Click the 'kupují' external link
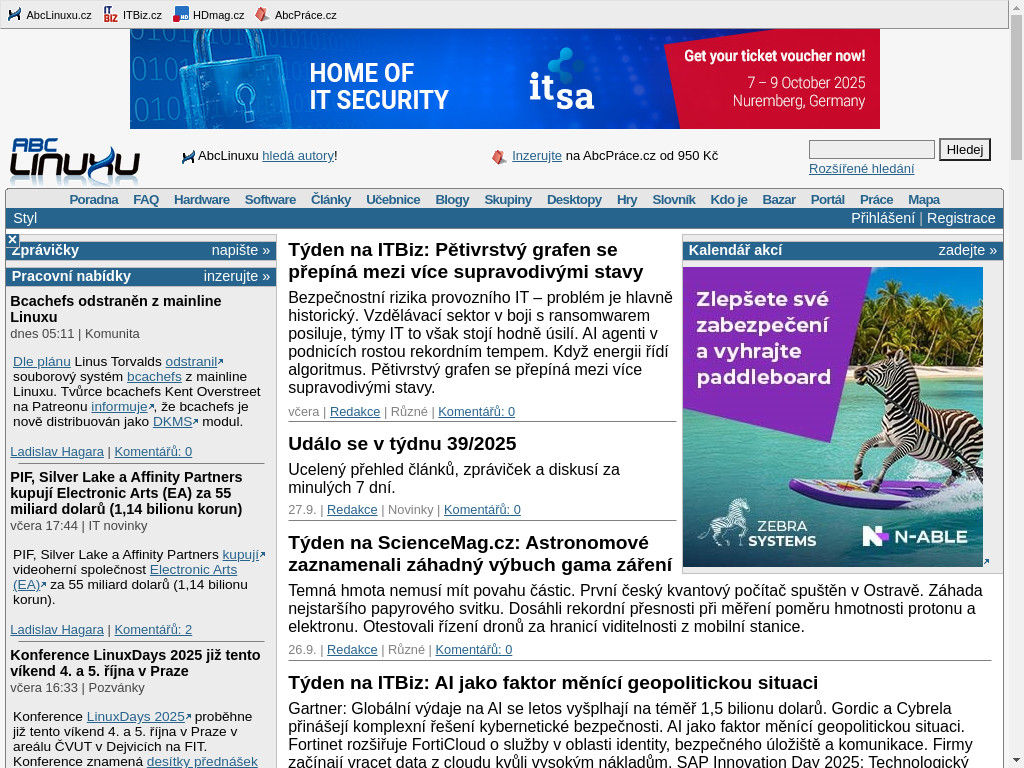The width and height of the screenshot is (1024, 768). tap(243, 554)
